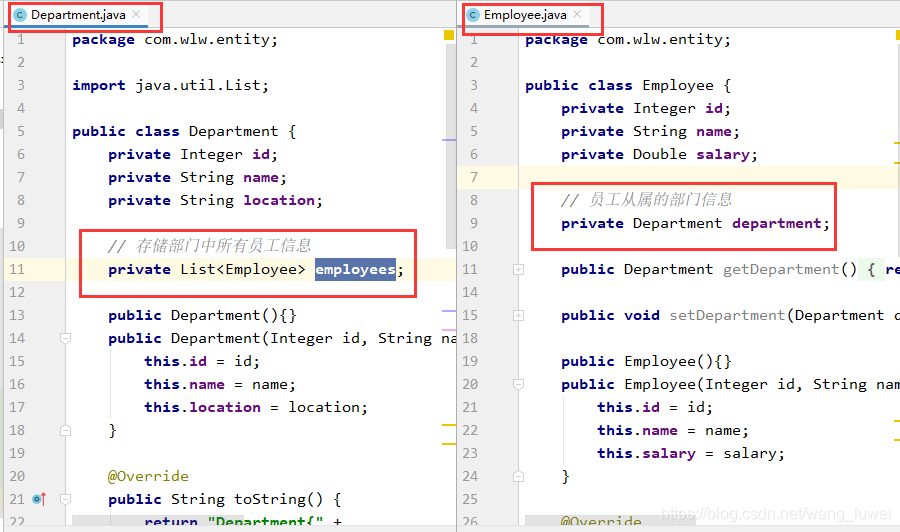Close the Employee.java tab
This screenshot has width=900, height=532.
click(x=577, y=14)
